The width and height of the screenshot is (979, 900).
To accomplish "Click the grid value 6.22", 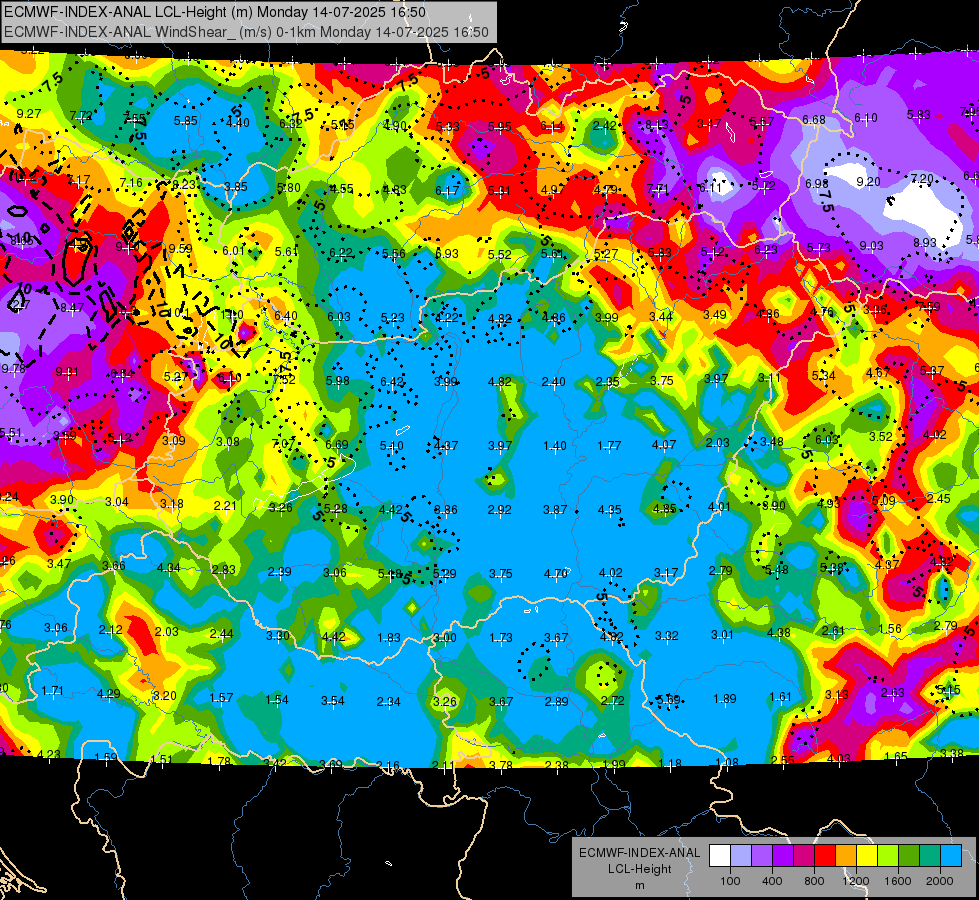I will (341, 253).
